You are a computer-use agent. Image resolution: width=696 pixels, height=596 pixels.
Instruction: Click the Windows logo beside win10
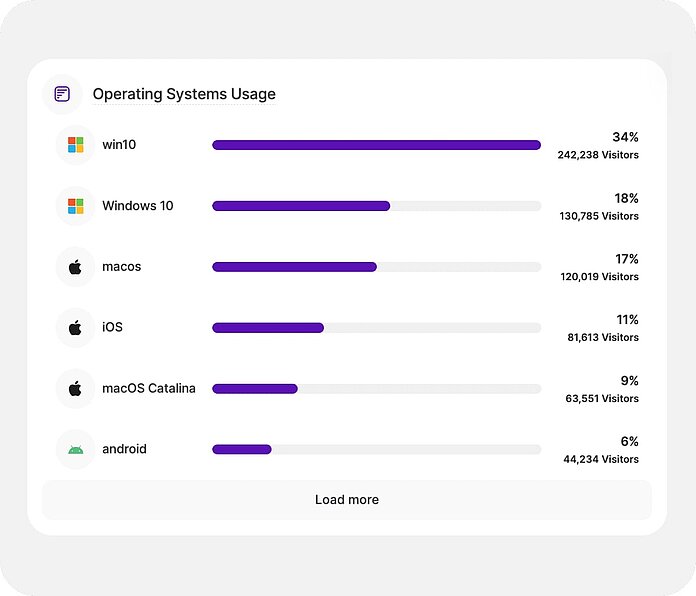76,145
